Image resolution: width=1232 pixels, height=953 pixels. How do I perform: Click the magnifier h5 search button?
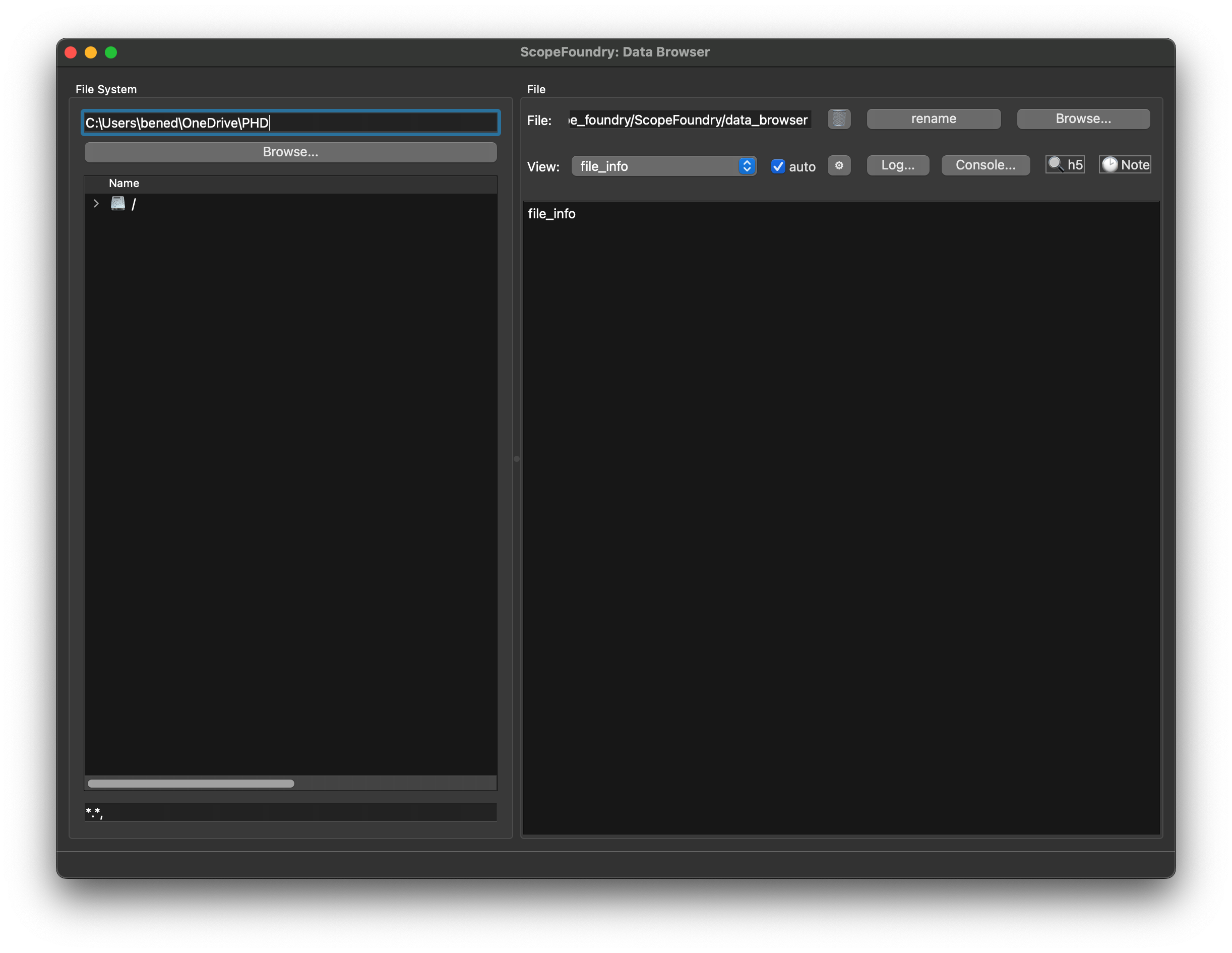pyautogui.click(x=1065, y=165)
